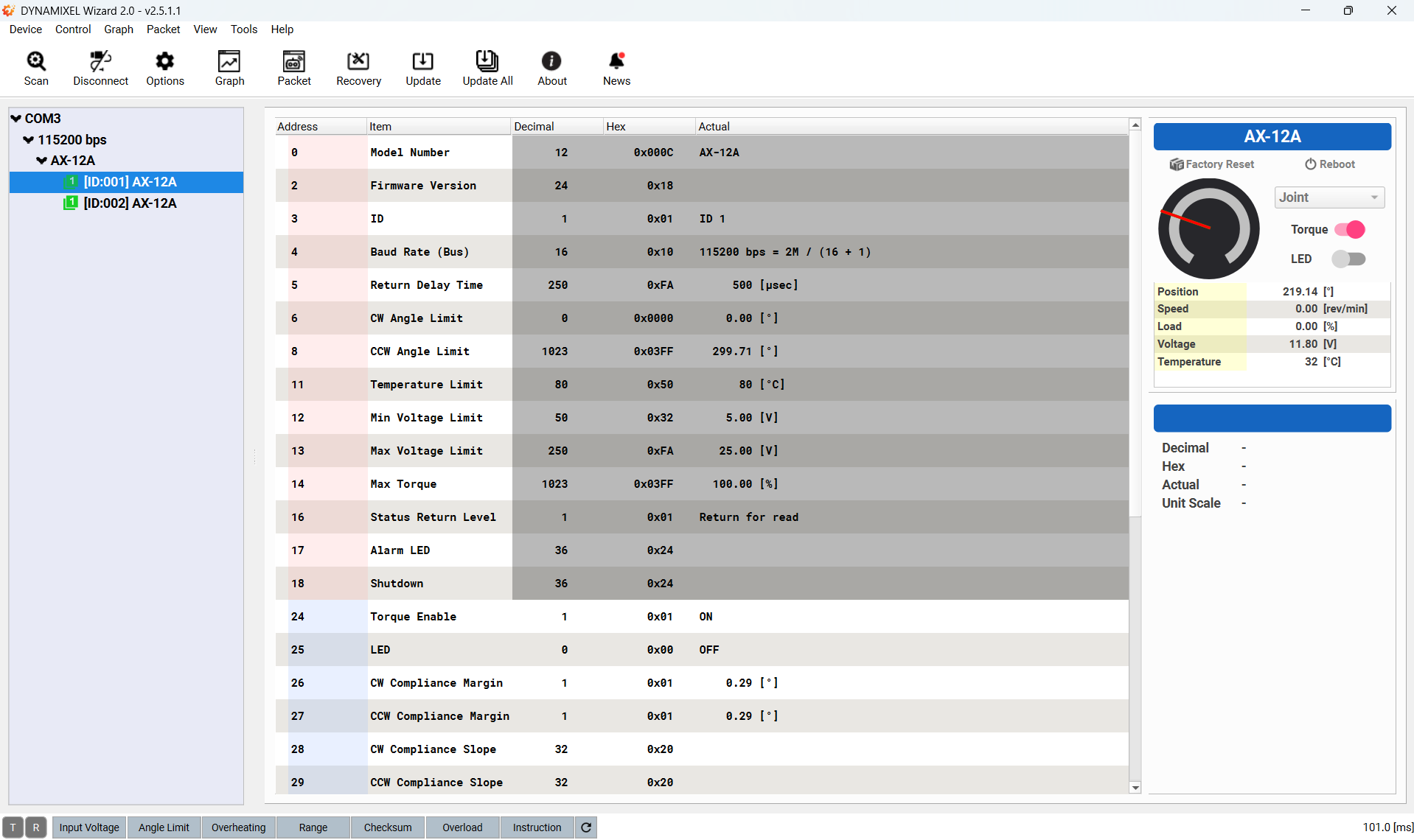
Task: Click the Factory Reset button
Action: click(1212, 164)
